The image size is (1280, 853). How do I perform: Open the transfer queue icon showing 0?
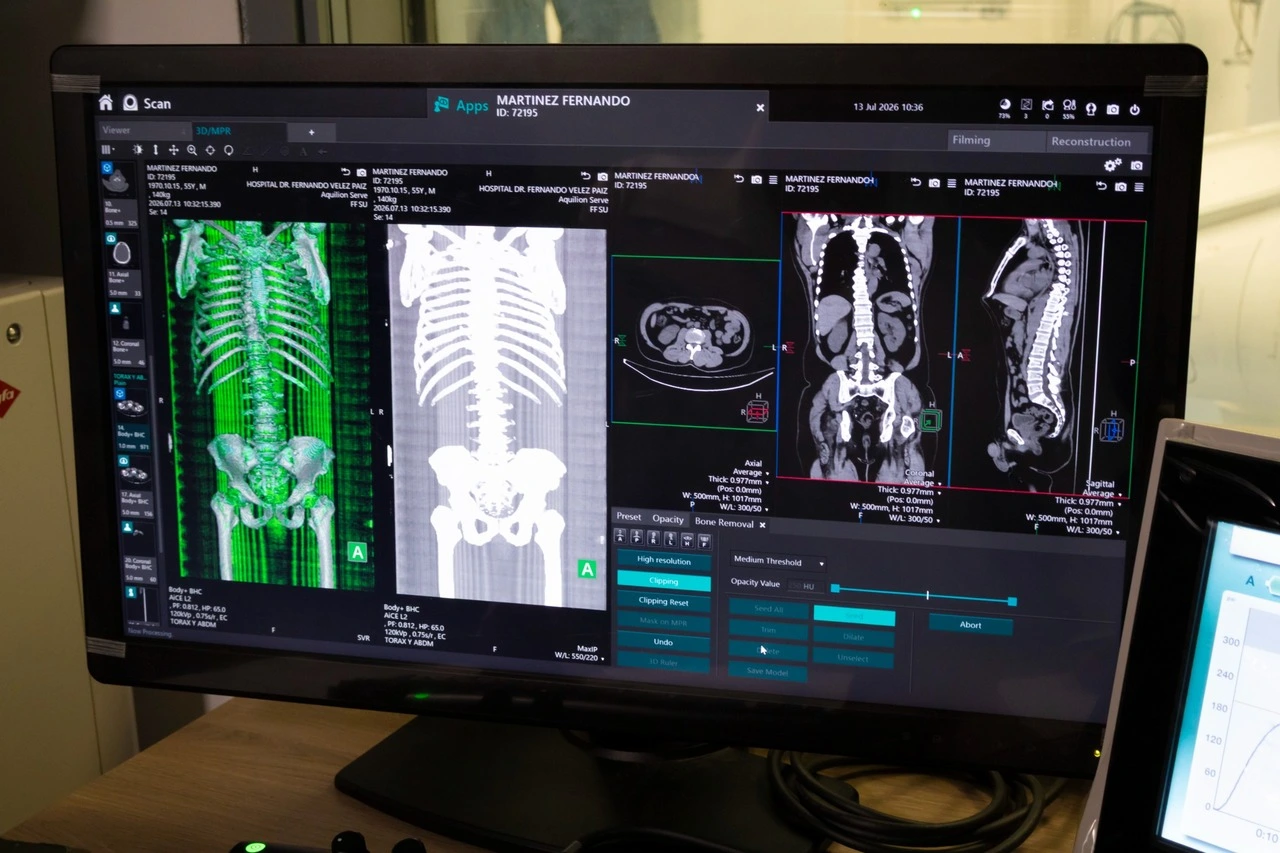pos(1047,108)
